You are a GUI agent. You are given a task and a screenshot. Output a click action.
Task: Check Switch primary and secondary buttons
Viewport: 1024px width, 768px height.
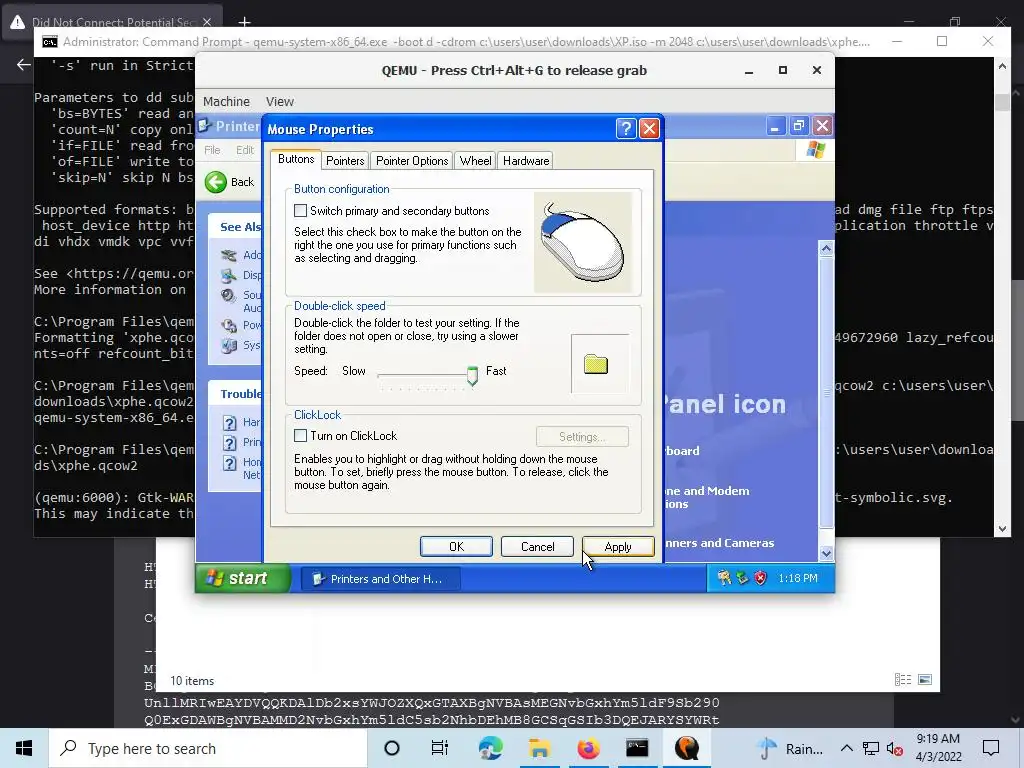(300, 211)
